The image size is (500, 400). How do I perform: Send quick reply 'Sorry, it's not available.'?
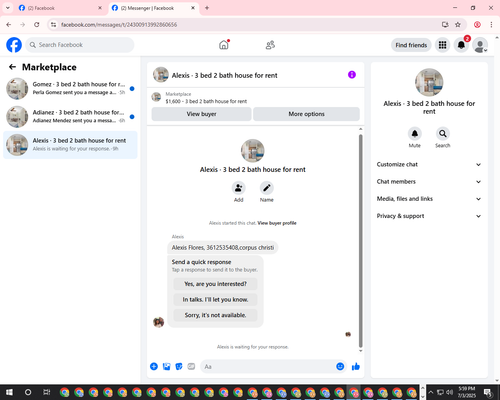pos(215,315)
